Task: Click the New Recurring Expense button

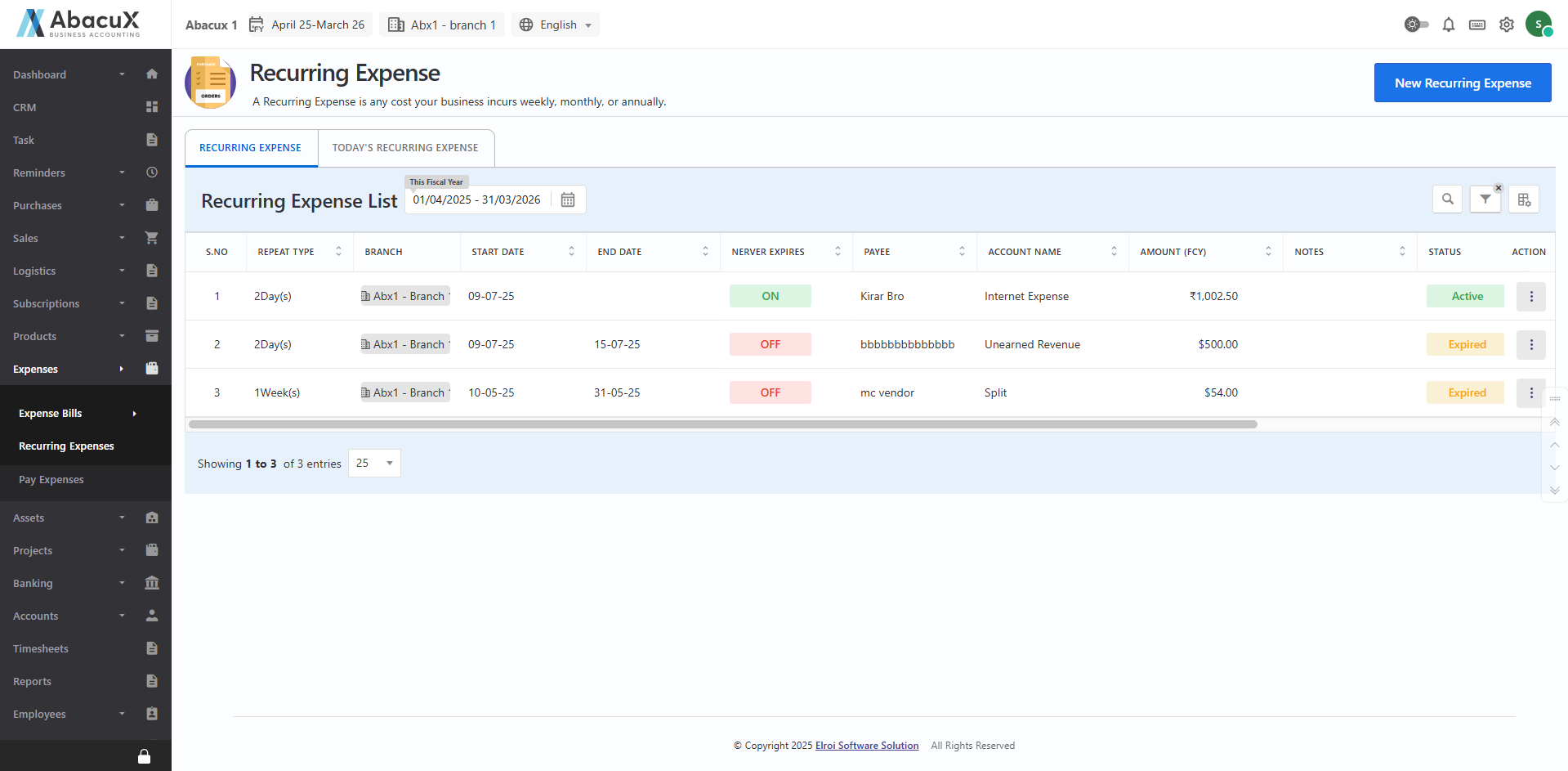Action: click(1462, 83)
